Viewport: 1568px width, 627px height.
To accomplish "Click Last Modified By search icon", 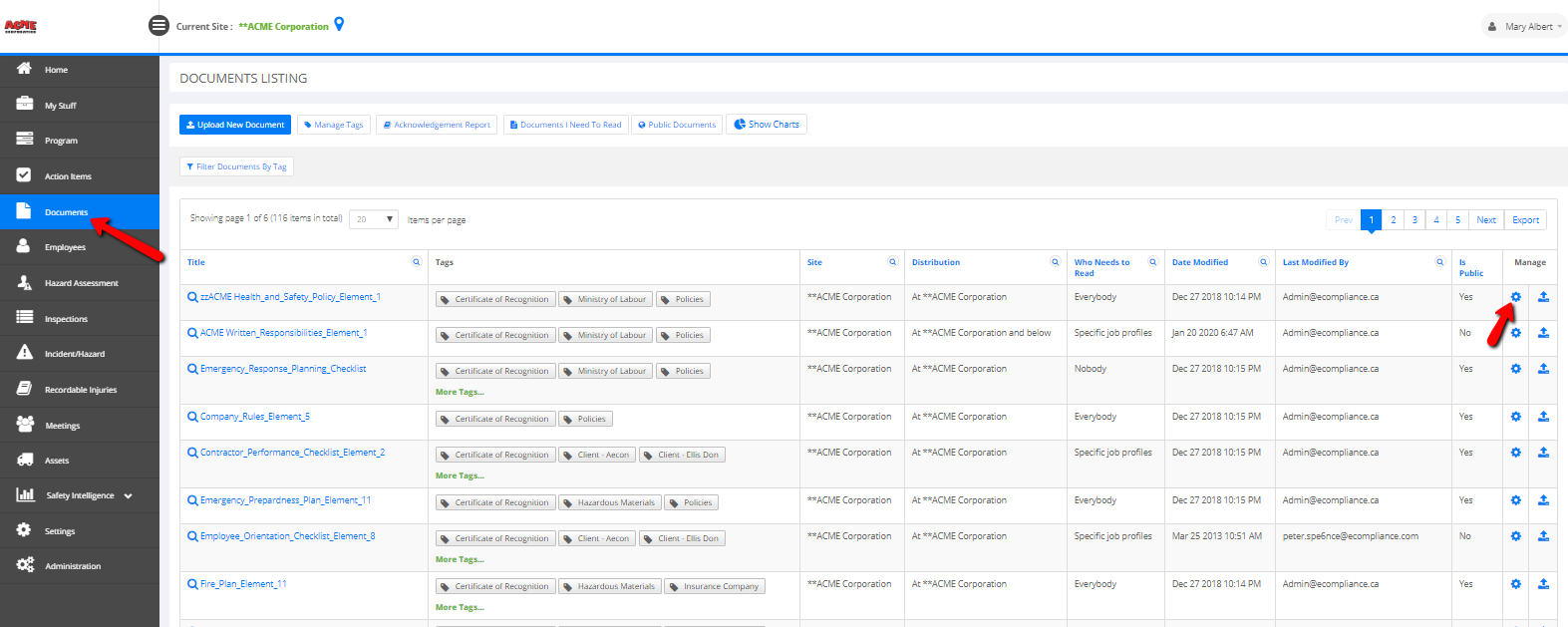I will pos(1440,262).
